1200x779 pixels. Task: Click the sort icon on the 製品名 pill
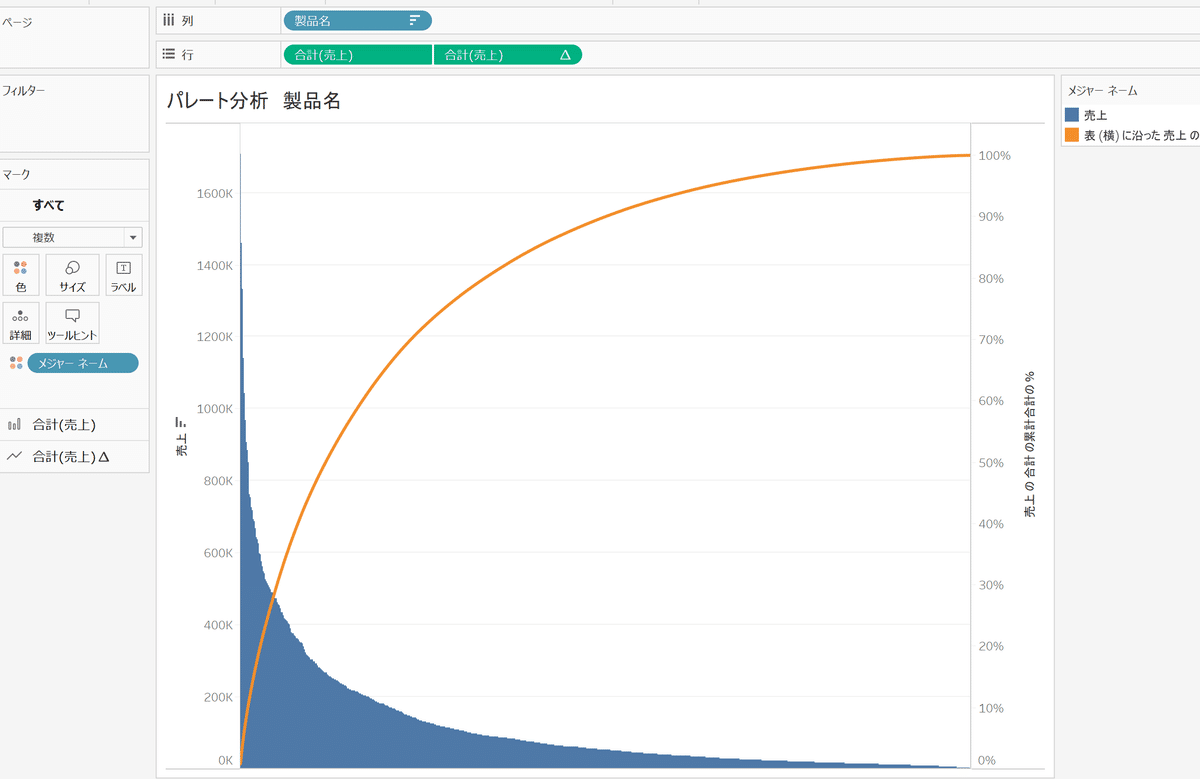(416, 20)
